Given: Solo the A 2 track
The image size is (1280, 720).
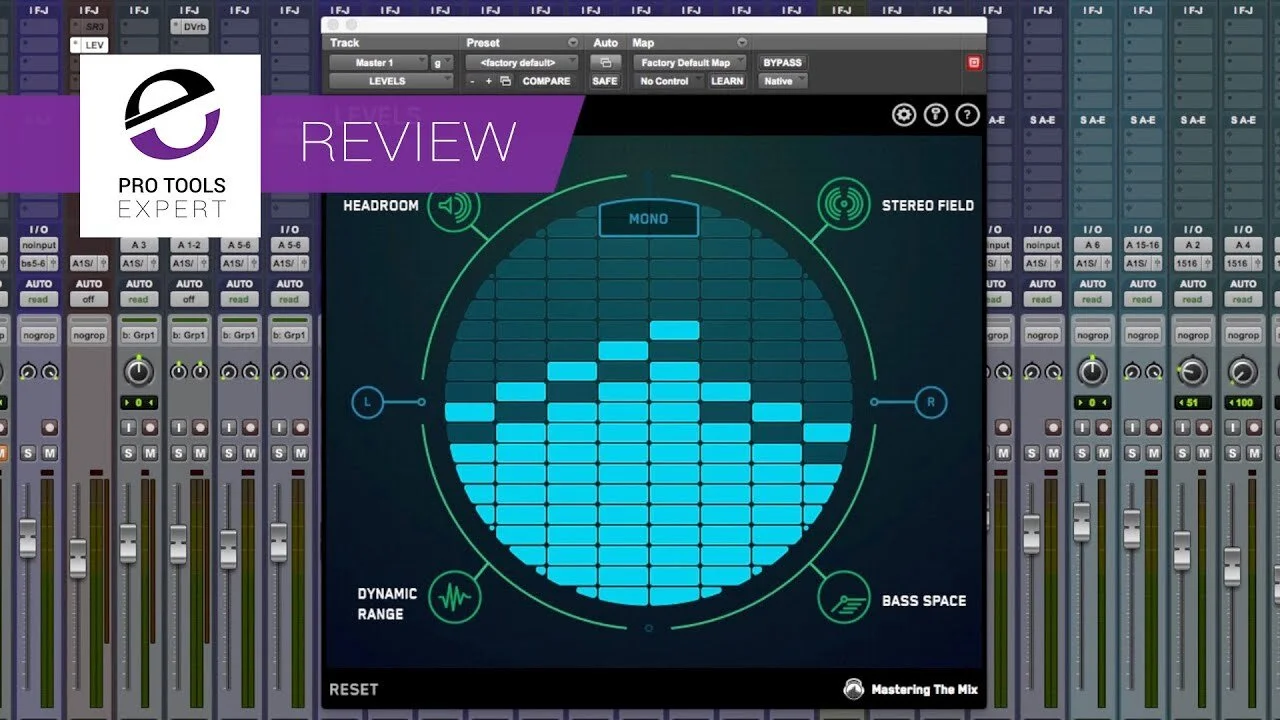Looking at the screenshot, I should (x=1182, y=453).
